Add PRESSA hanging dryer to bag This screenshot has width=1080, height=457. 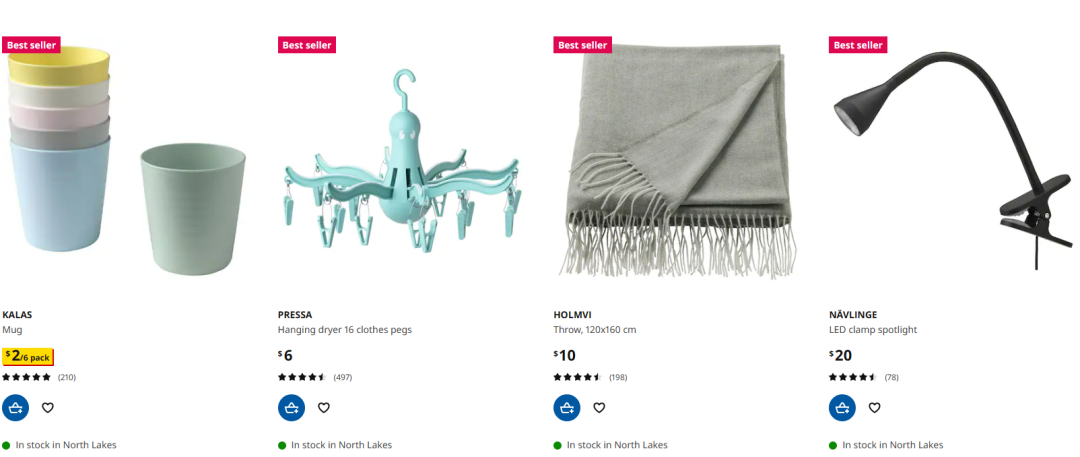(x=291, y=407)
